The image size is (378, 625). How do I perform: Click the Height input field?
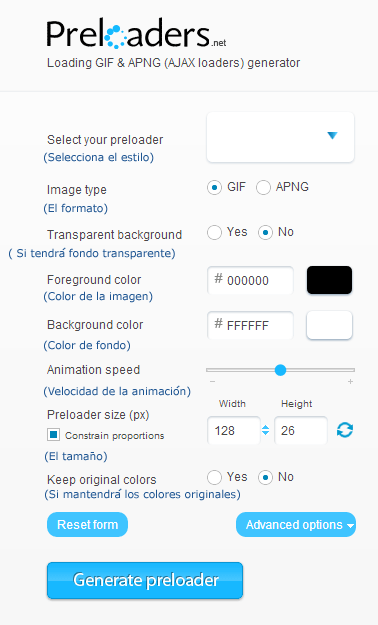(x=301, y=430)
